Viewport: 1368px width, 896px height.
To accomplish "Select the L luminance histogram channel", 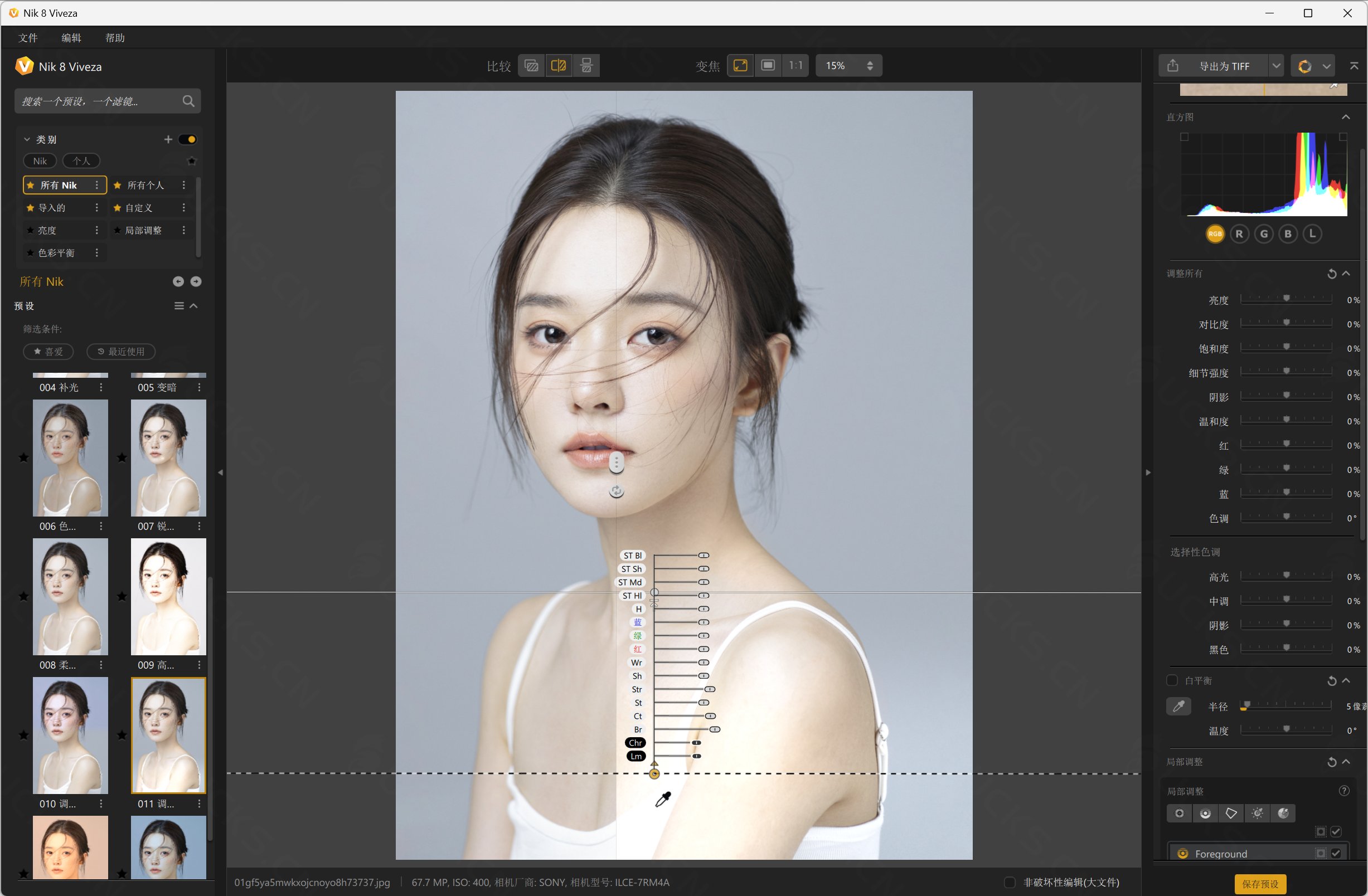I will (x=1312, y=234).
